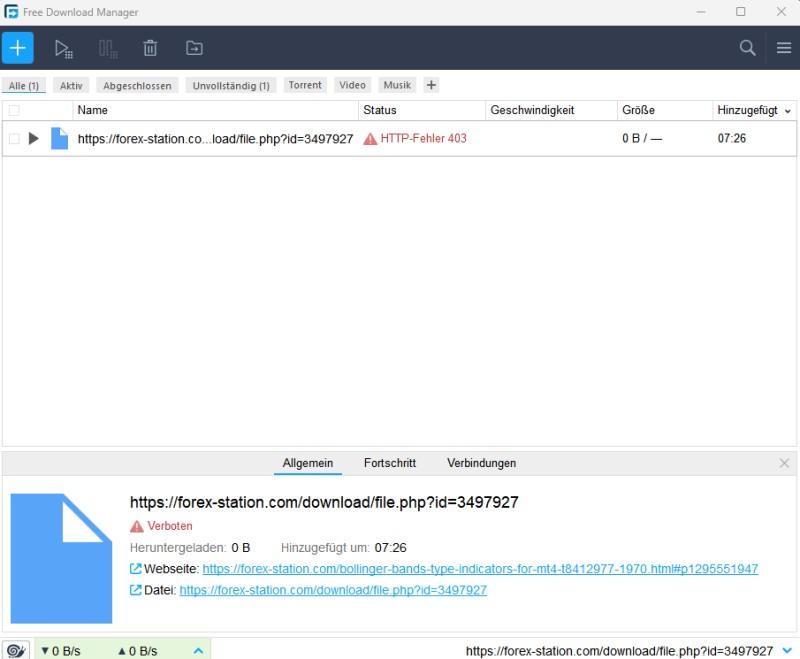Click the upload speed 0 B/s indicator

[x=138, y=651]
